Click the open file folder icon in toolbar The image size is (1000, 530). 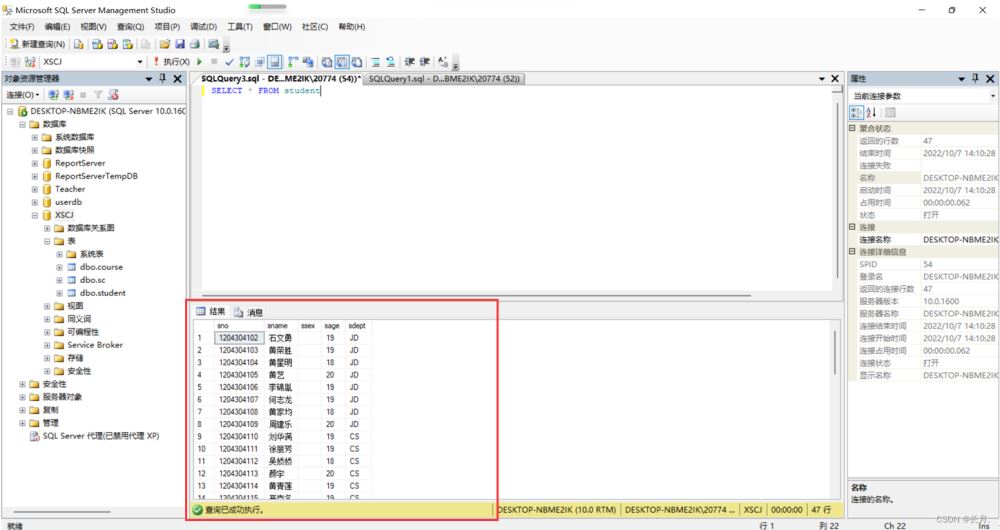pyautogui.click(x=162, y=44)
